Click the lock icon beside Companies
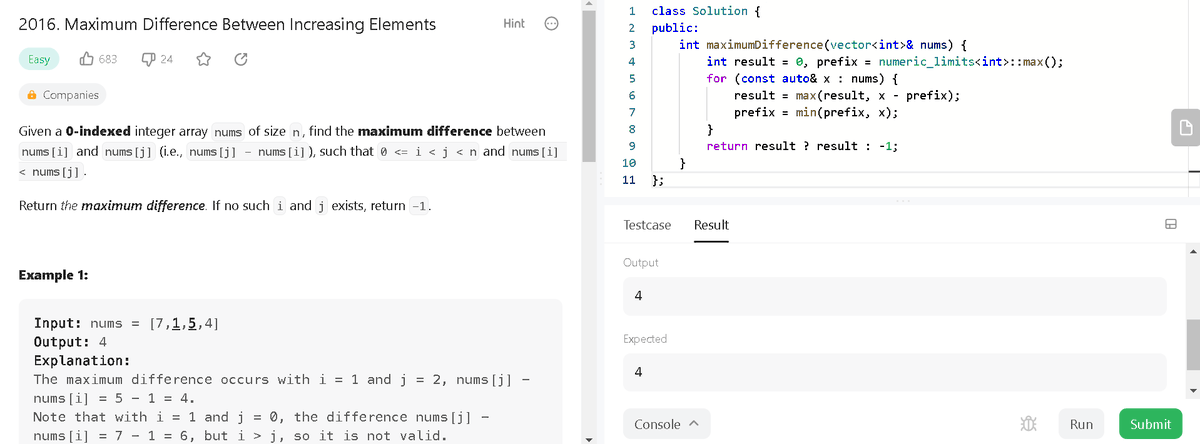1200x444 pixels. [x=32, y=95]
